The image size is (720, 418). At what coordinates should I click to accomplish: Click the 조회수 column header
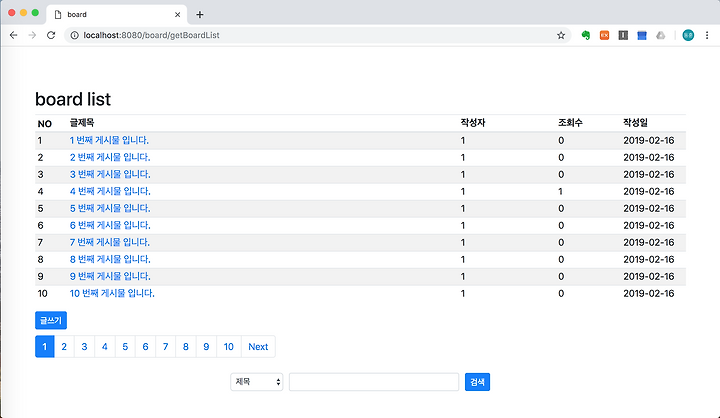[570, 123]
